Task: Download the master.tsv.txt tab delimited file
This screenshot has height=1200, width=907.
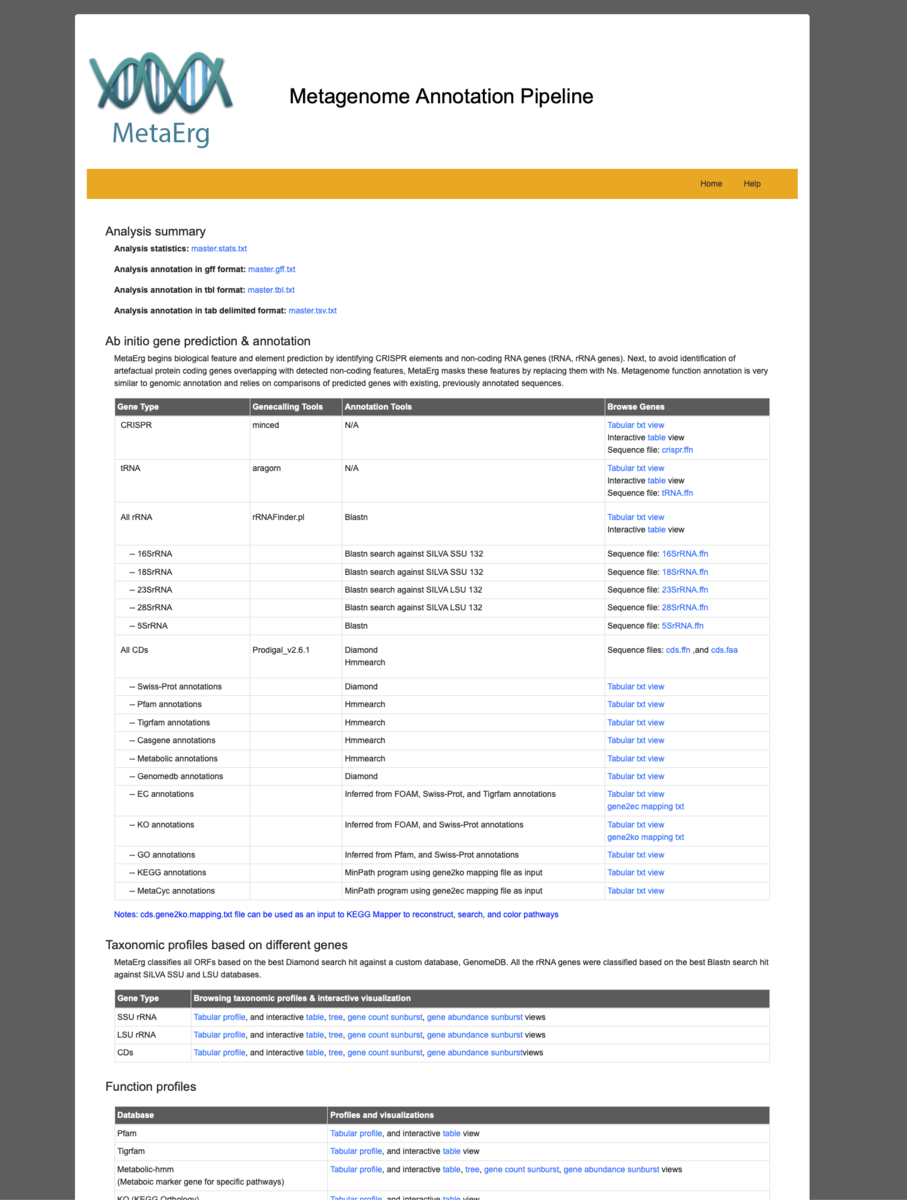Action: tap(312, 310)
